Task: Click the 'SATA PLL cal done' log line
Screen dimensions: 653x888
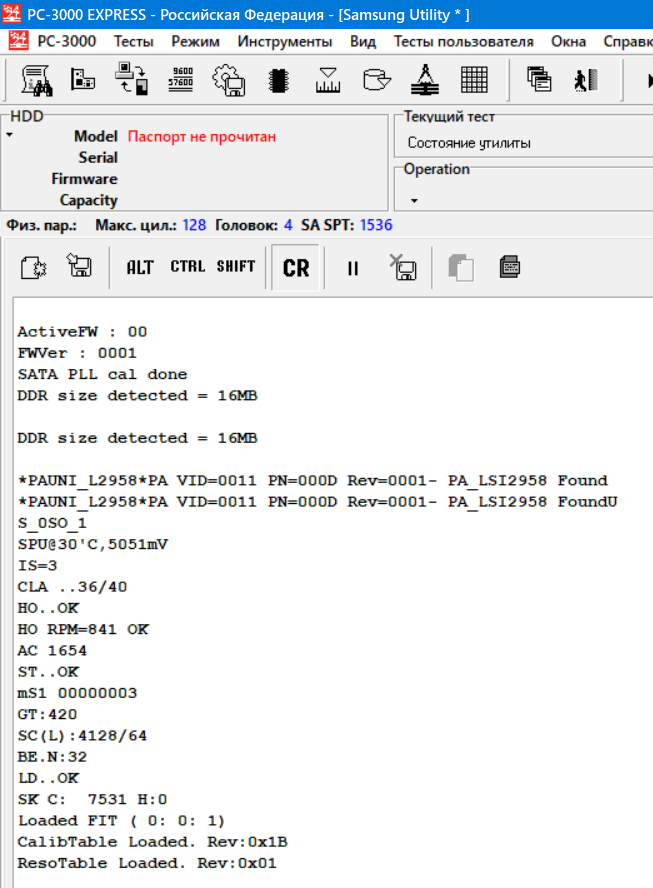Action: [x=102, y=374]
